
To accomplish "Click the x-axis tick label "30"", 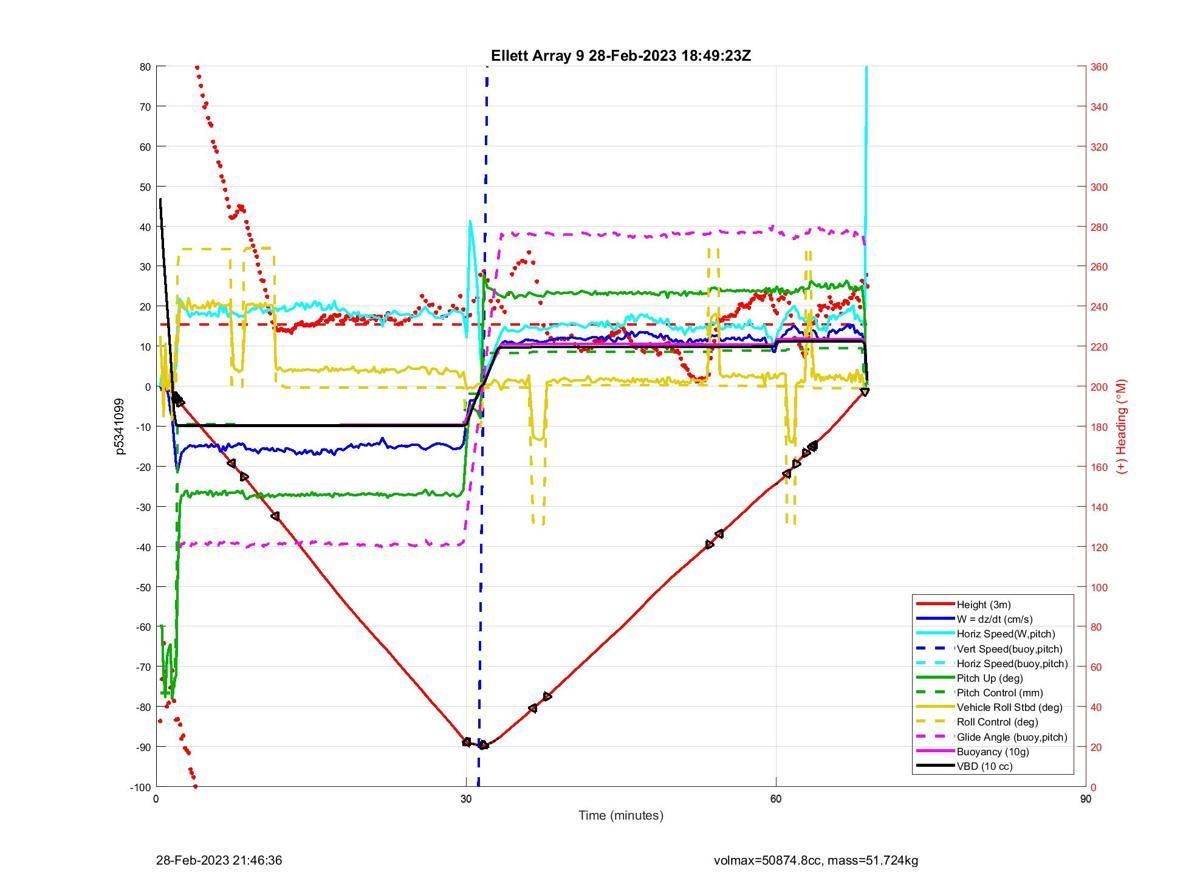I will point(466,799).
